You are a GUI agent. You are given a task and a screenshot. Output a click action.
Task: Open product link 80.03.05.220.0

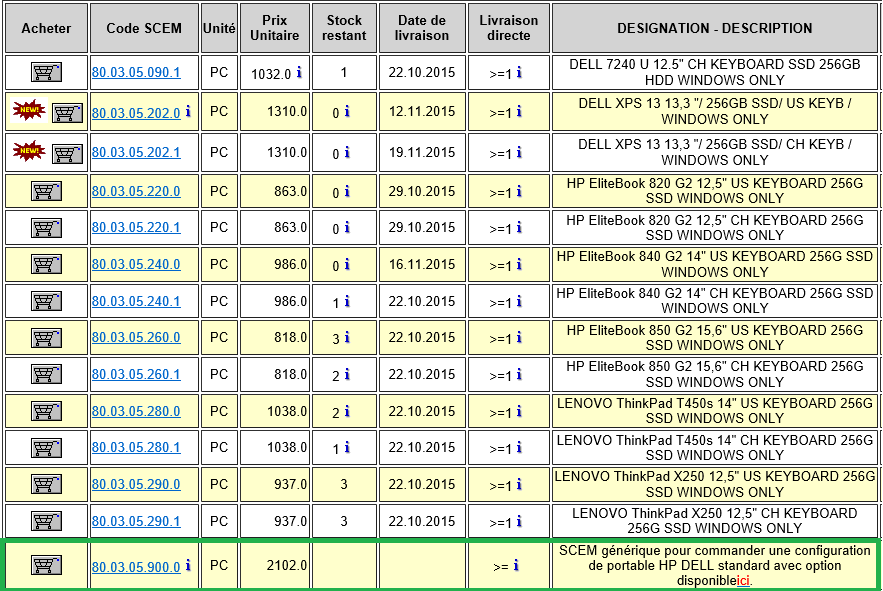click(136, 192)
